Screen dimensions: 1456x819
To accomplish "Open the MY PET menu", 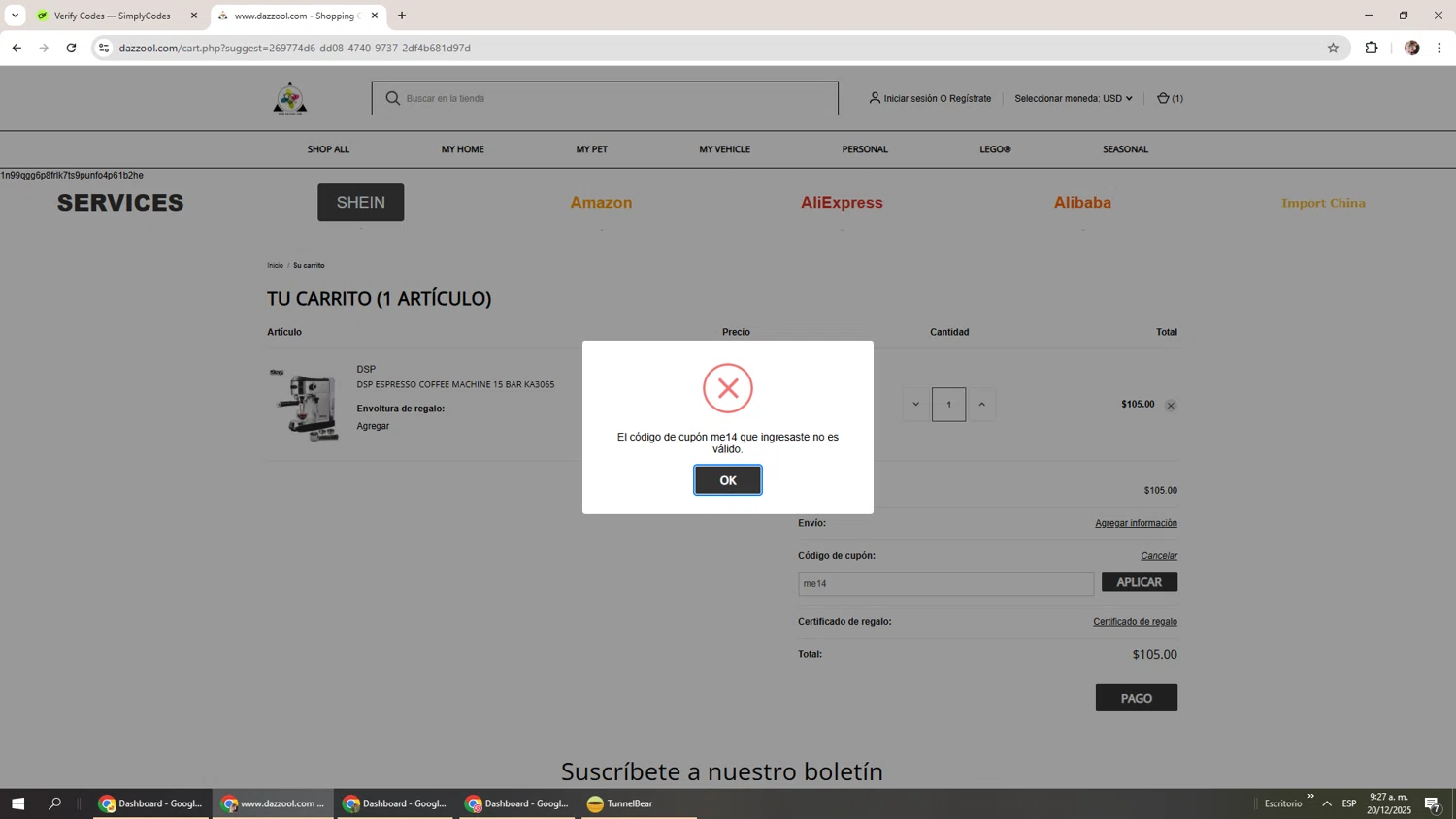I will tap(591, 149).
